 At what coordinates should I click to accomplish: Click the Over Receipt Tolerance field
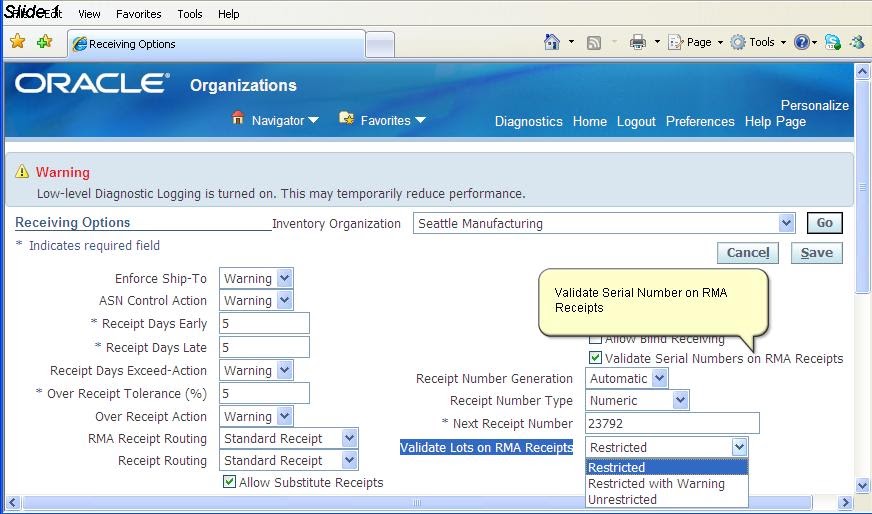click(264, 393)
